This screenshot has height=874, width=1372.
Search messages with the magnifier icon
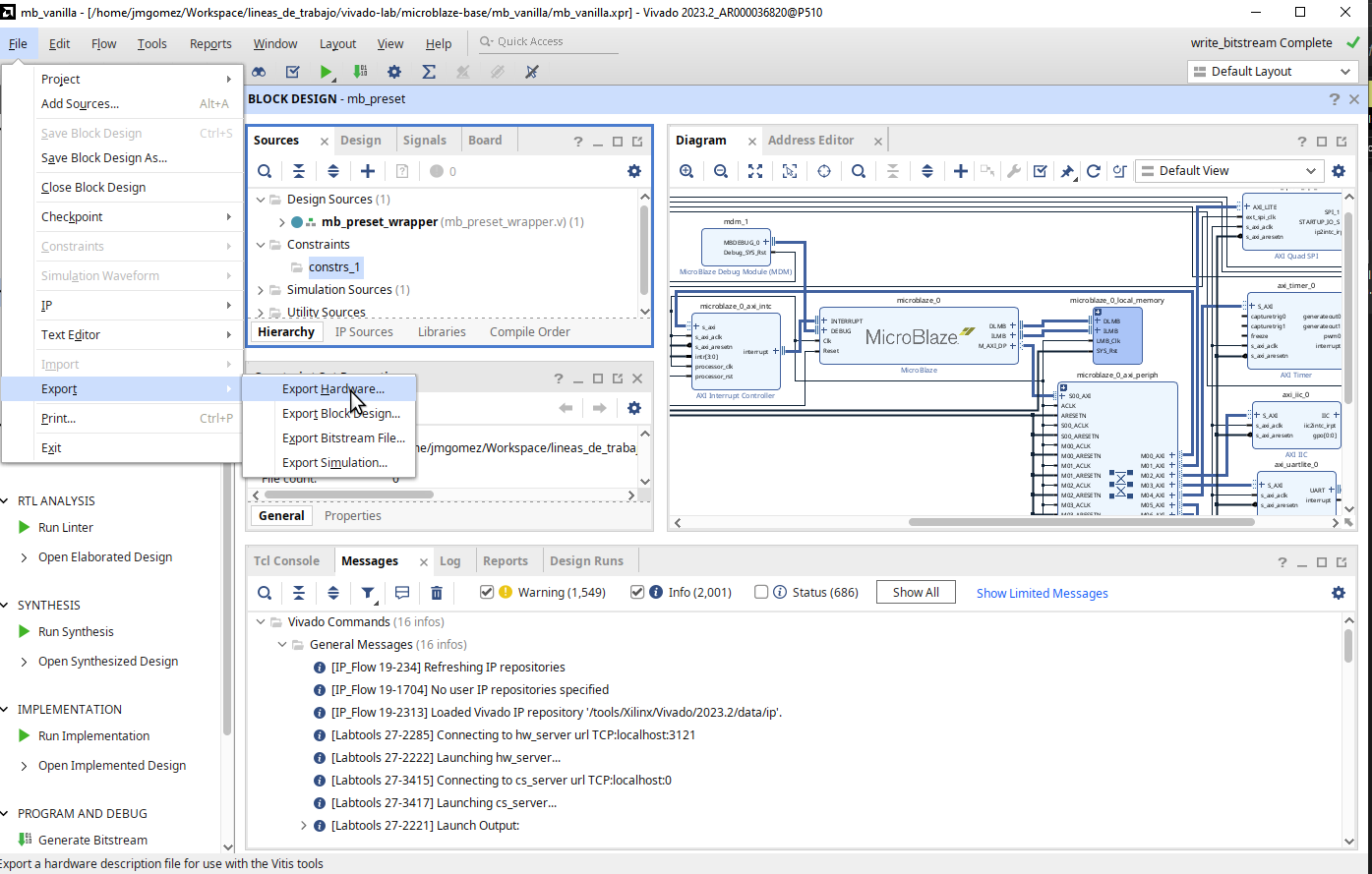(265, 593)
